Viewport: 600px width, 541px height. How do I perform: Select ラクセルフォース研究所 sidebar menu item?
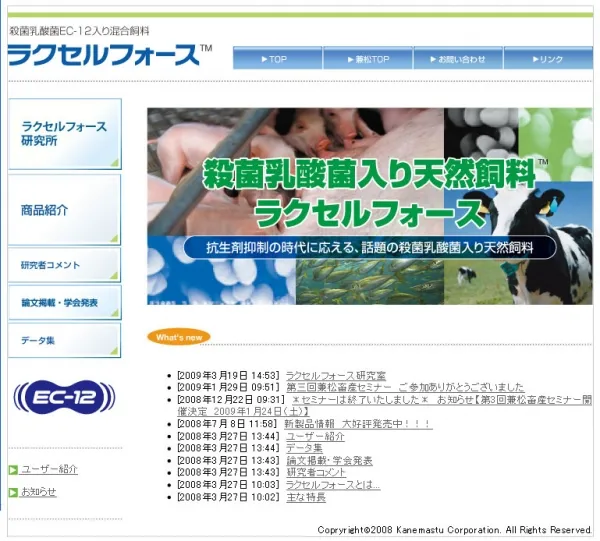click(x=65, y=134)
